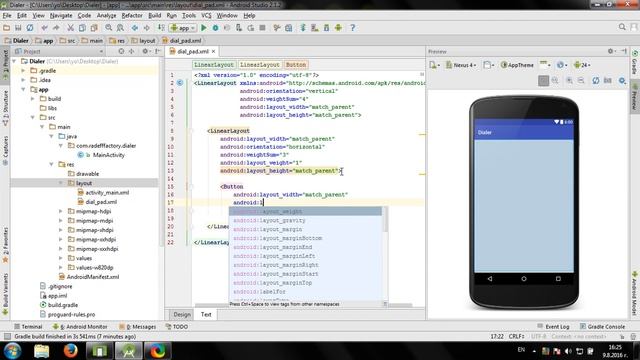Click the Make Project icon
The height and width of the screenshot is (360, 640).
[162, 28]
